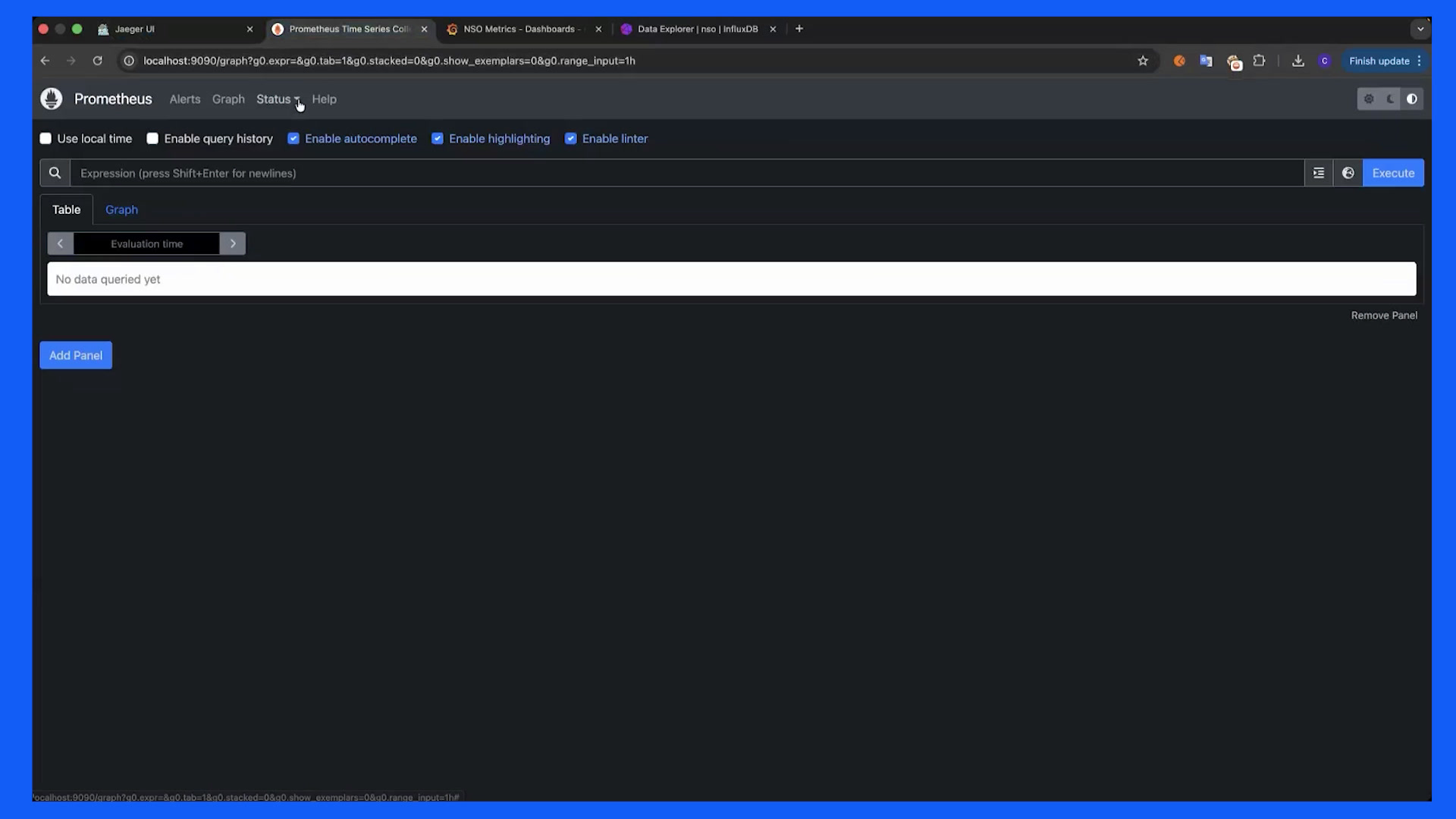
Task: Click the Add Panel button
Action: (x=76, y=355)
